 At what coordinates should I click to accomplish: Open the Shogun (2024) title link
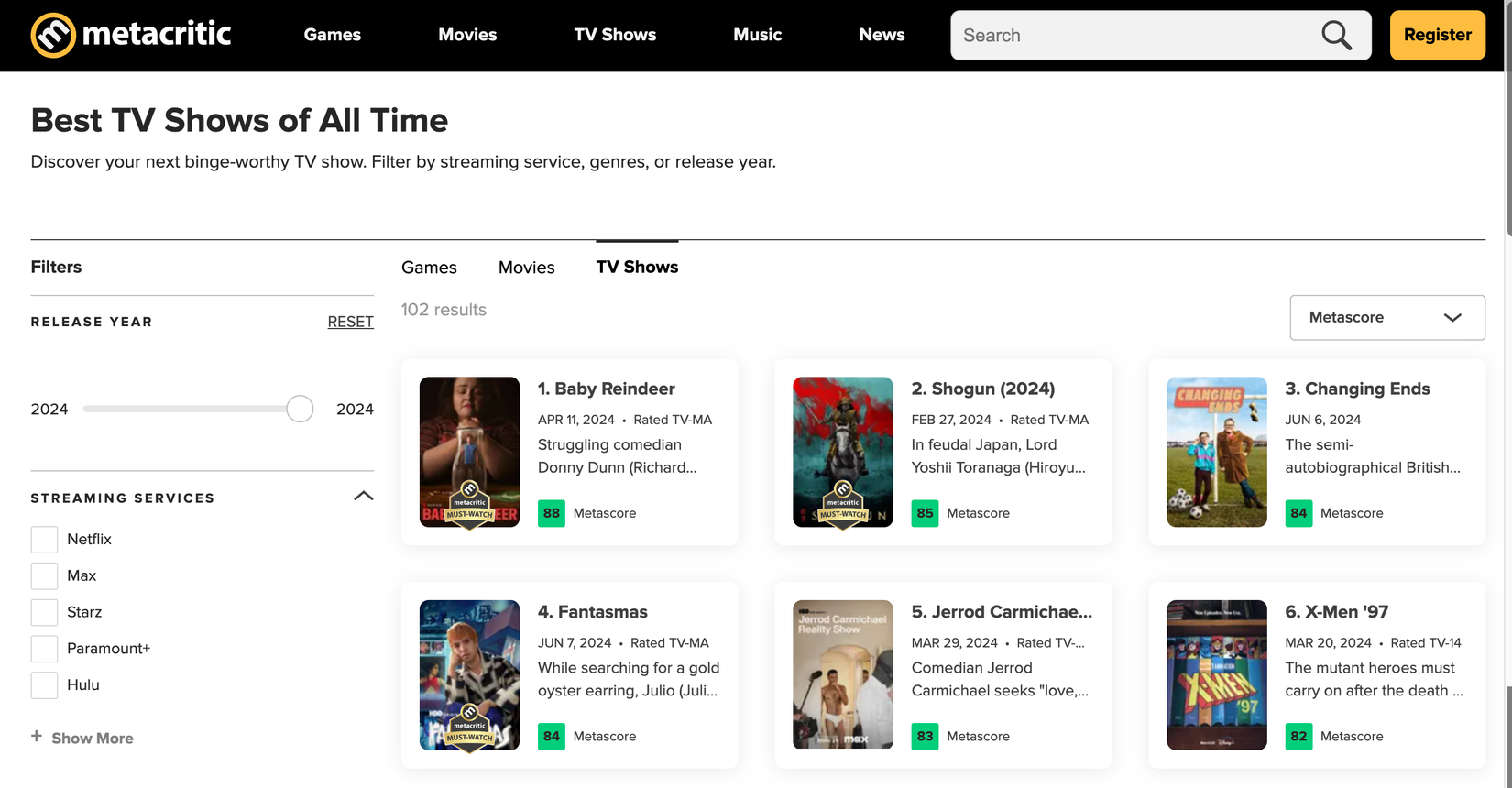(983, 389)
